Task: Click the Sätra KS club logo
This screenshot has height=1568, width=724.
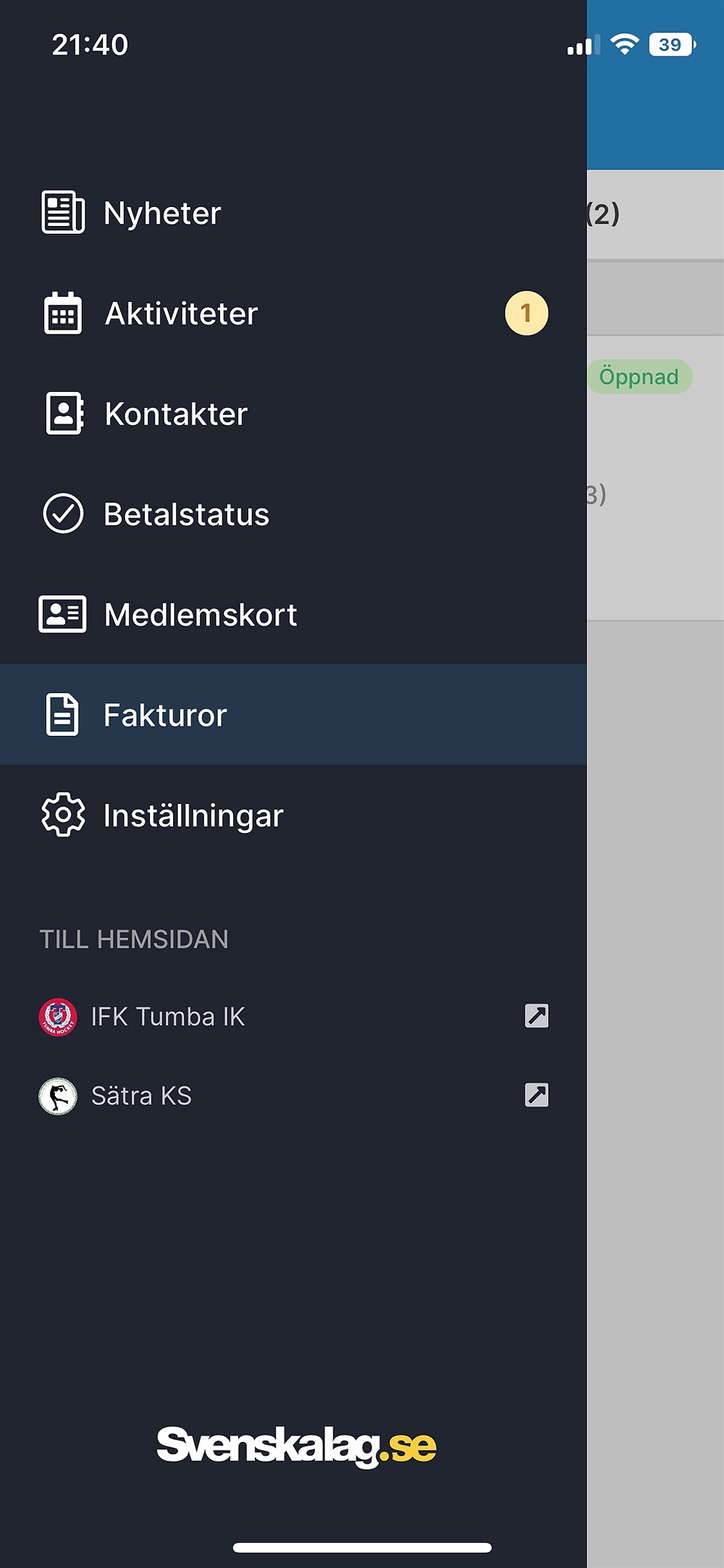Action: point(58,1096)
